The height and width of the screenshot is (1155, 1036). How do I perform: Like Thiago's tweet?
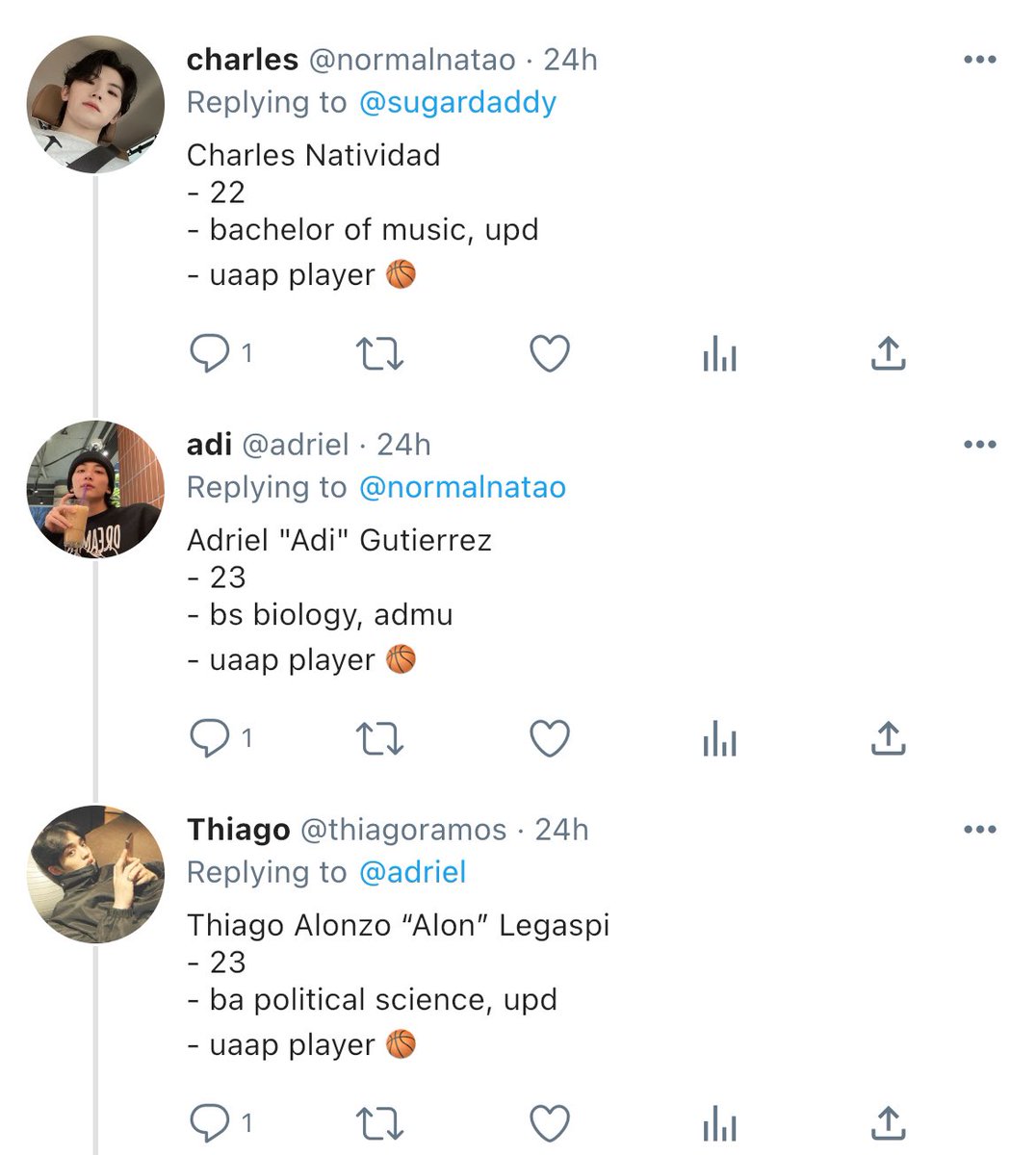(551, 1123)
